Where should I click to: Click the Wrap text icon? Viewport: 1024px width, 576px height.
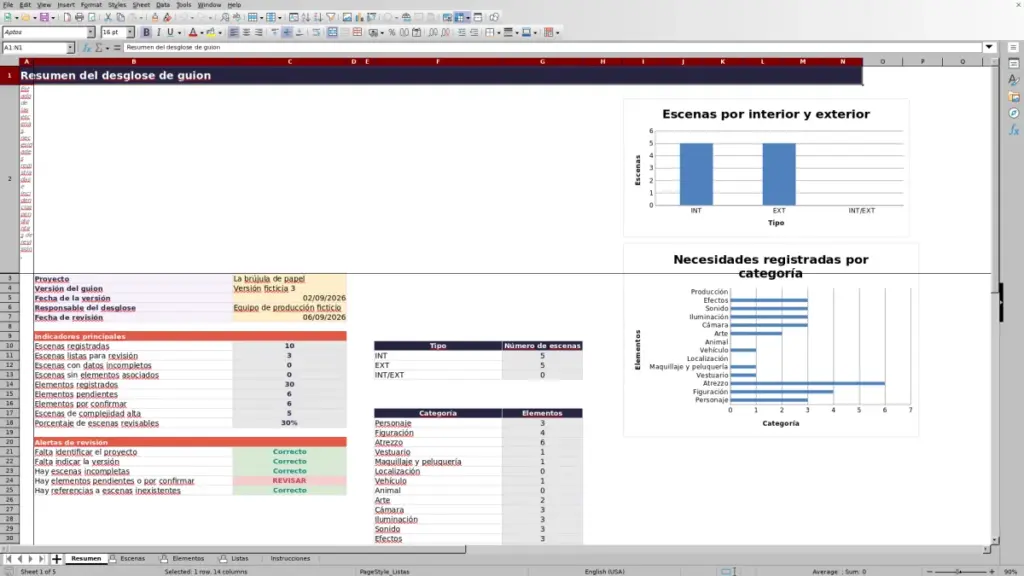(x=316, y=32)
